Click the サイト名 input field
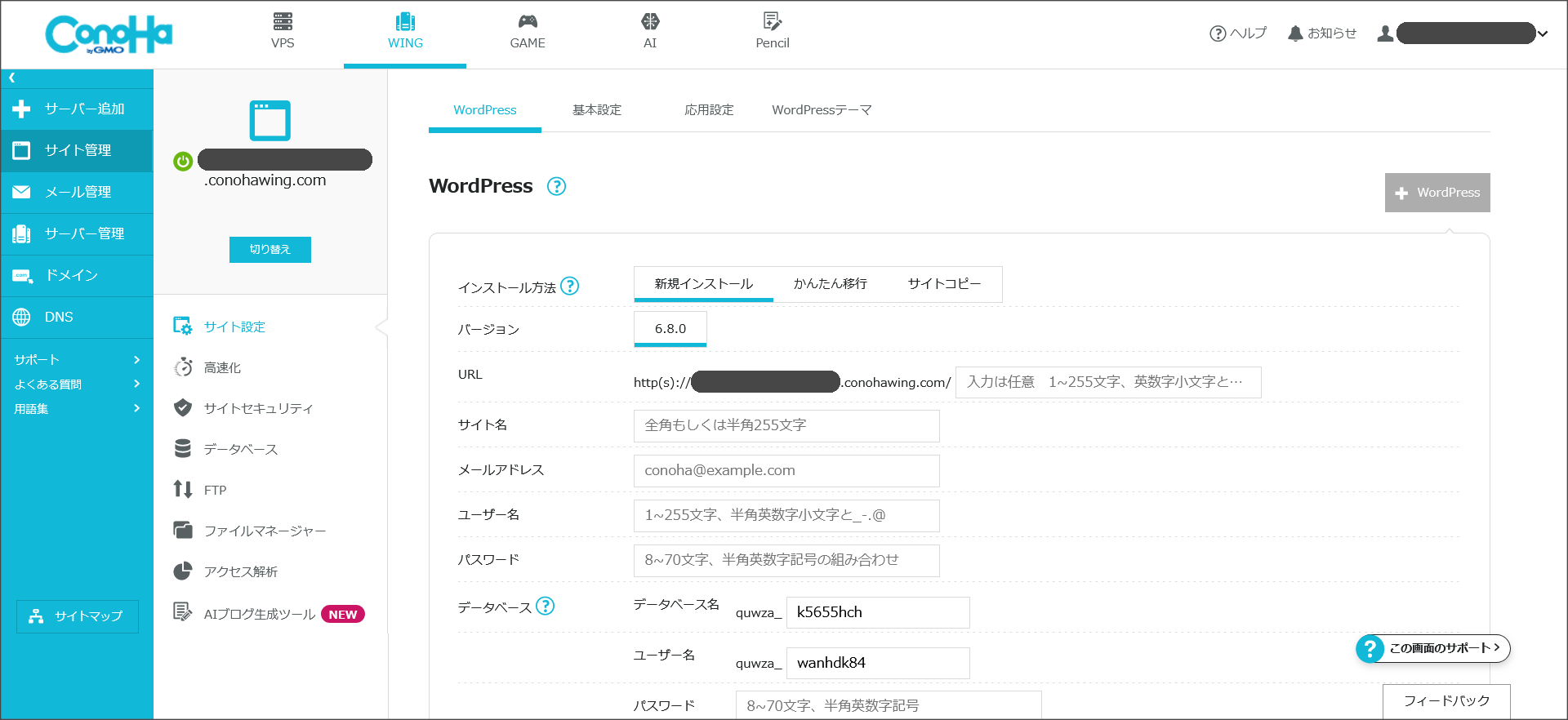Viewport: 1568px width, 720px height. point(786,426)
